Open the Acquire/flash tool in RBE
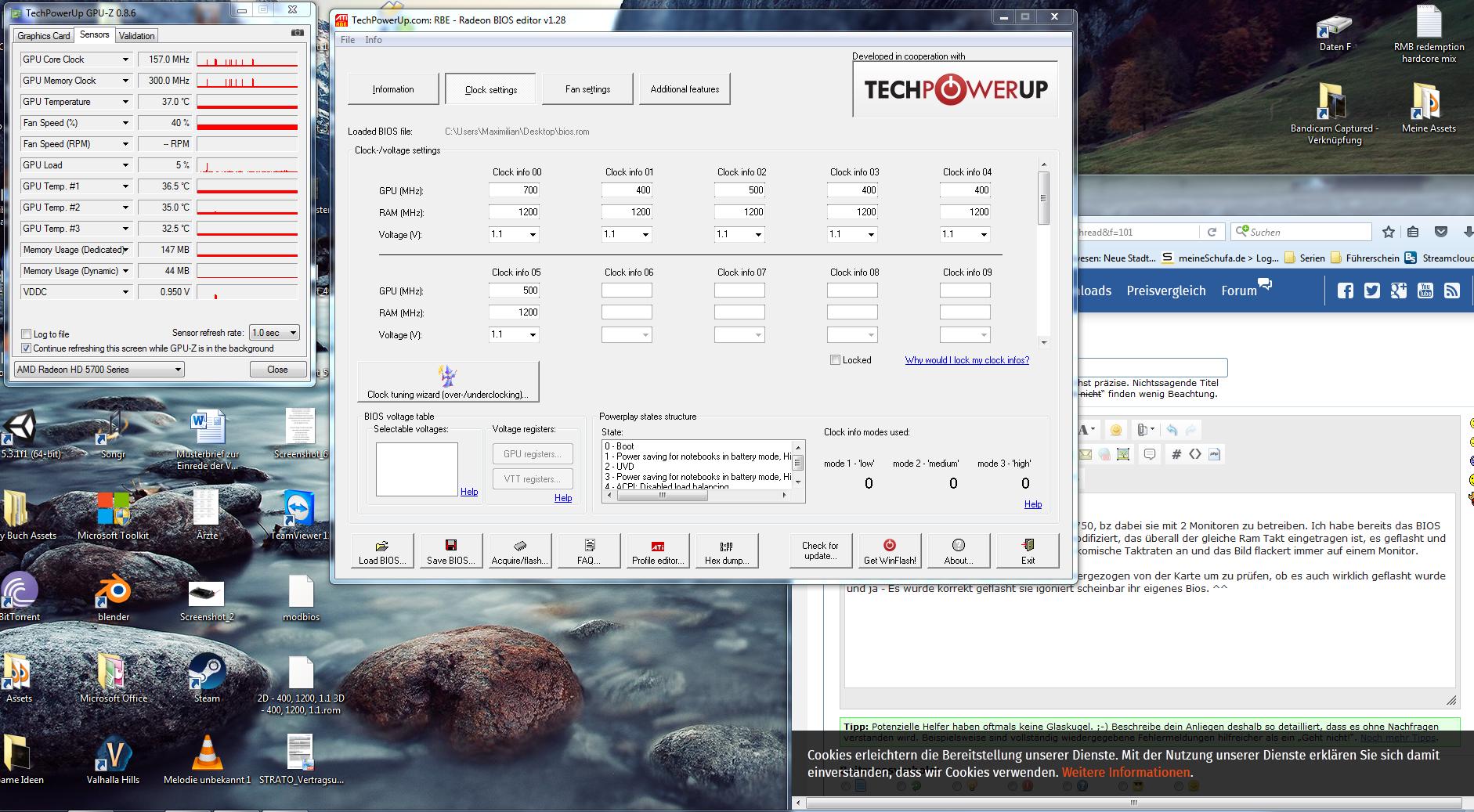Screen dimensions: 1474x812 (x=520, y=551)
